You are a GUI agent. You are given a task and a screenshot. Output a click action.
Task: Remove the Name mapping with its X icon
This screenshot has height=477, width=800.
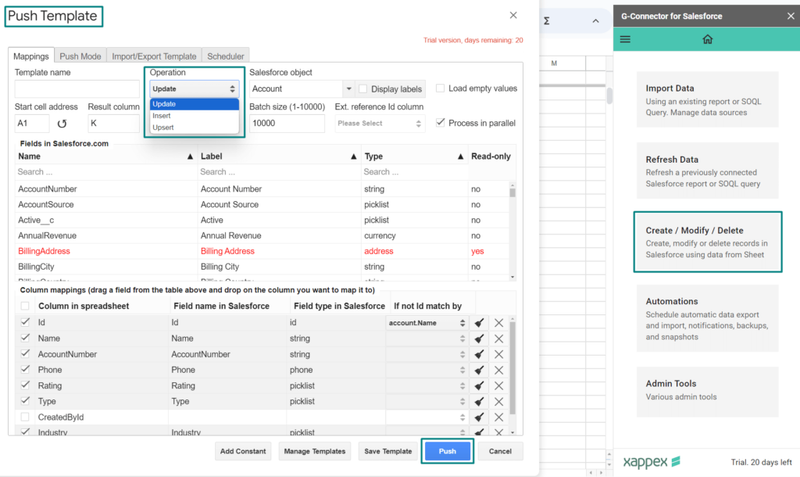pyautogui.click(x=498, y=339)
